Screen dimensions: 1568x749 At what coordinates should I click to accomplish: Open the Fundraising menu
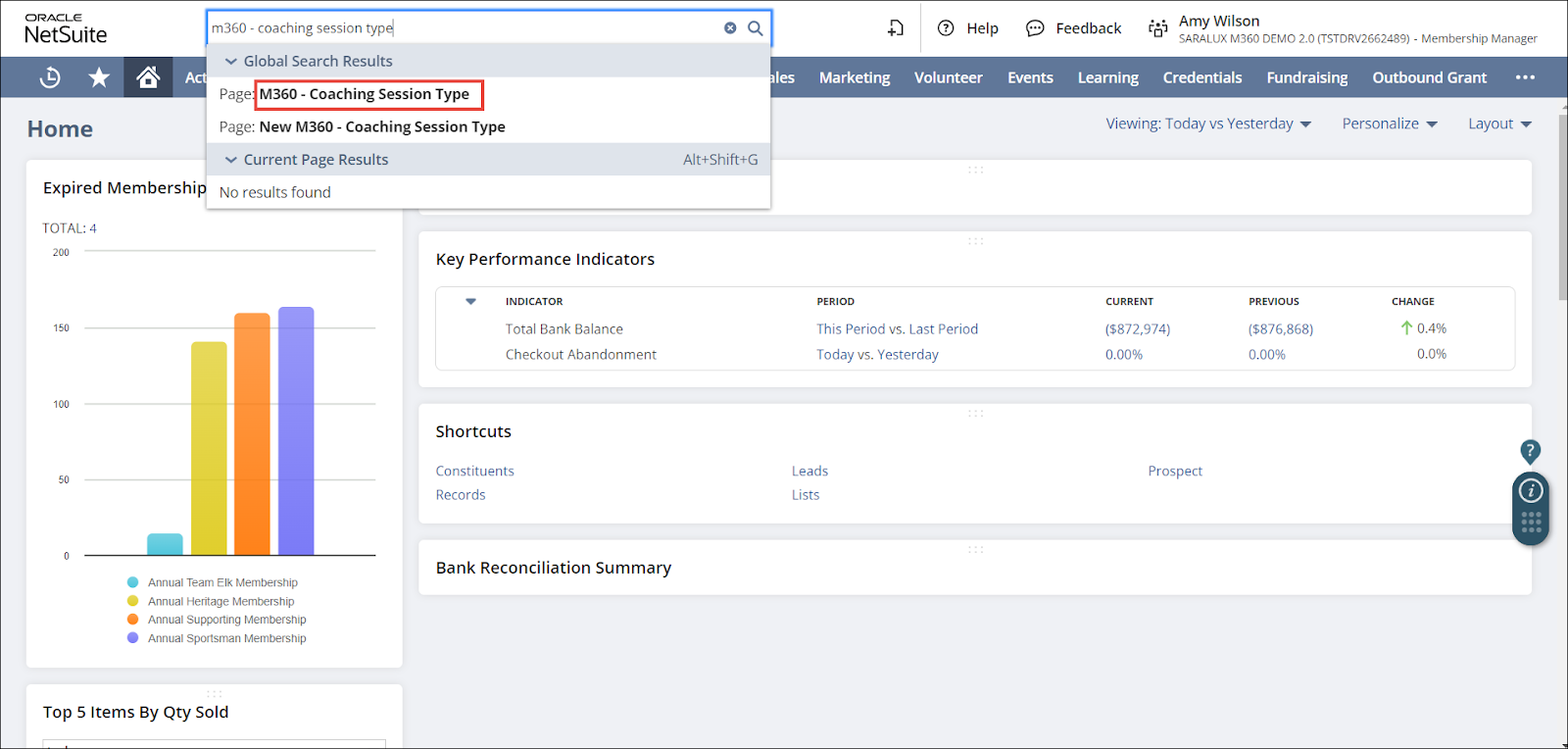pos(1306,77)
